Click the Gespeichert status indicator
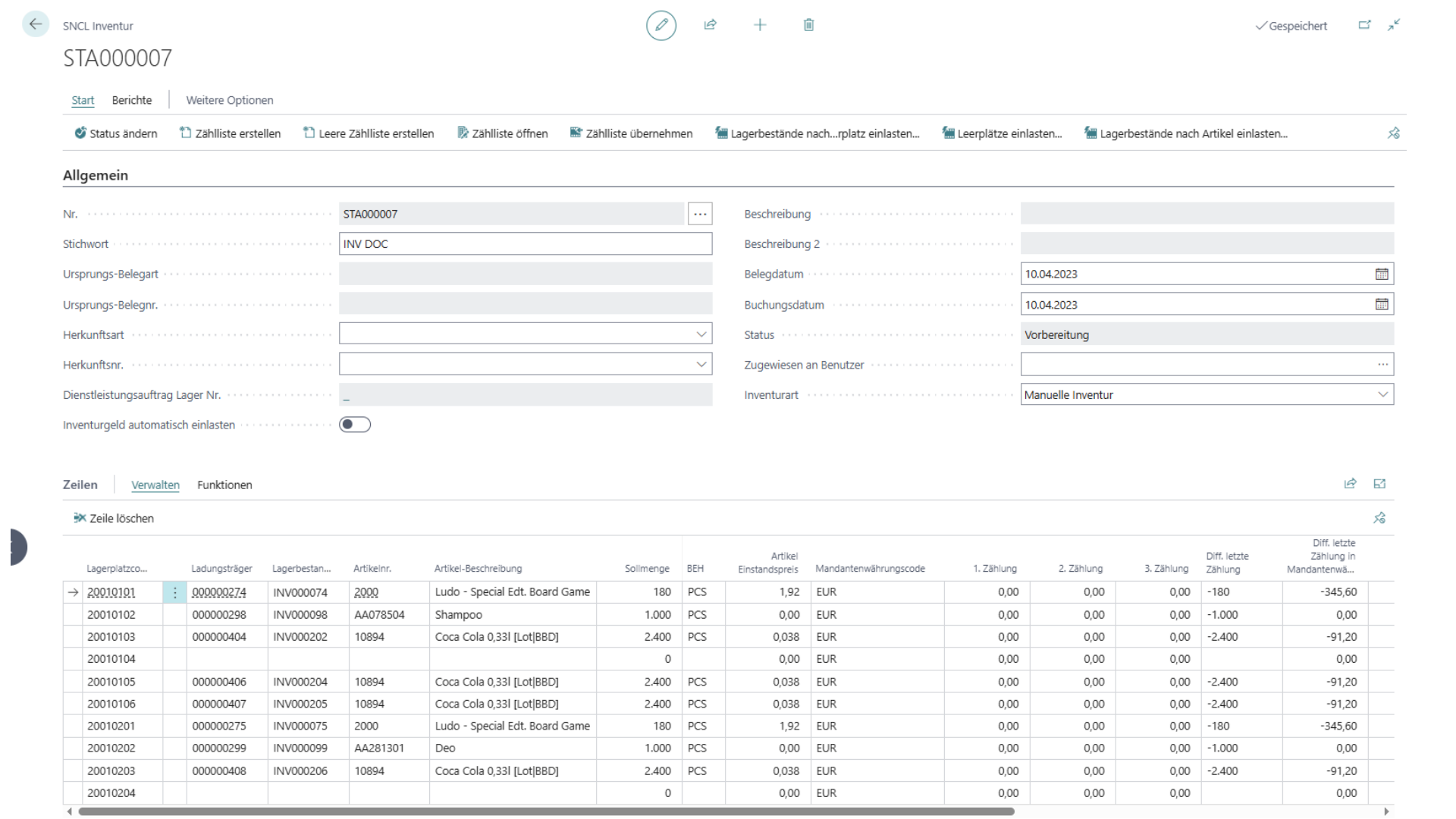 (x=1291, y=26)
